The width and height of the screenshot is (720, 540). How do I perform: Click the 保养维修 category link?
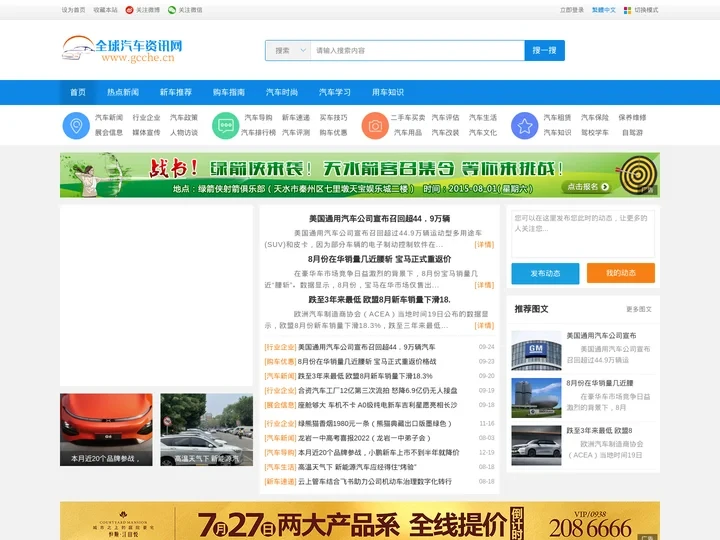632,118
